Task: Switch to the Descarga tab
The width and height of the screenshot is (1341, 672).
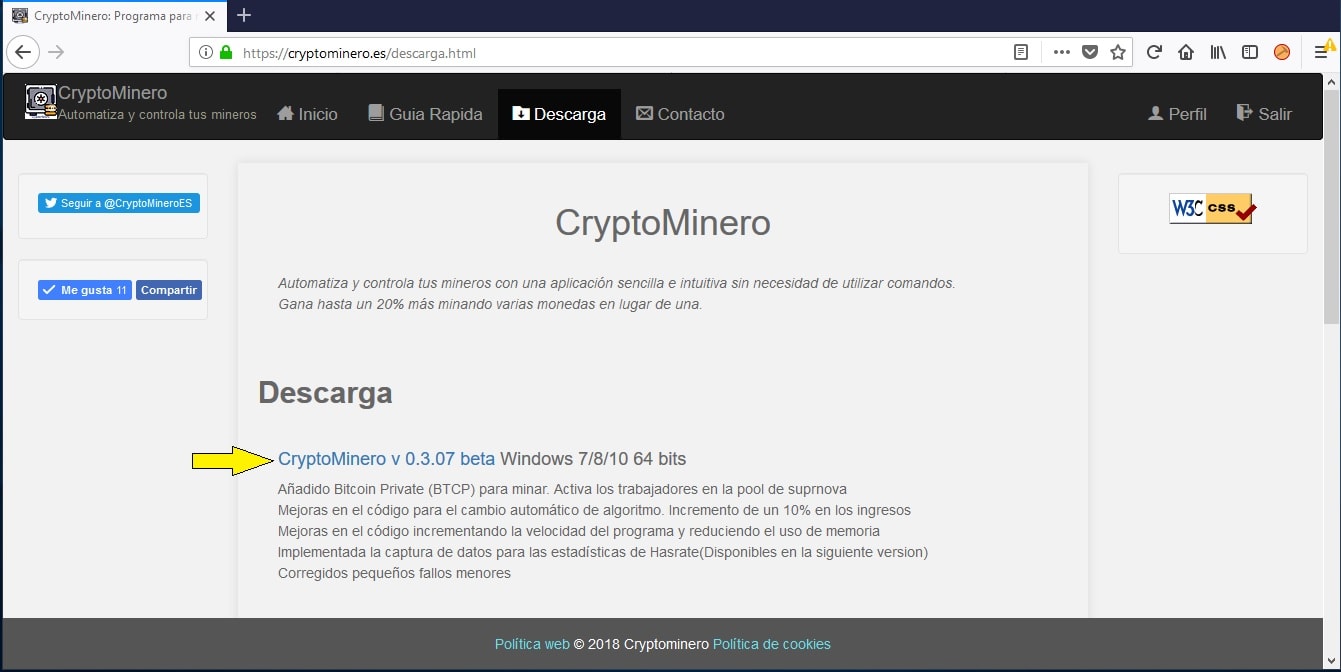Action: tap(558, 114)
